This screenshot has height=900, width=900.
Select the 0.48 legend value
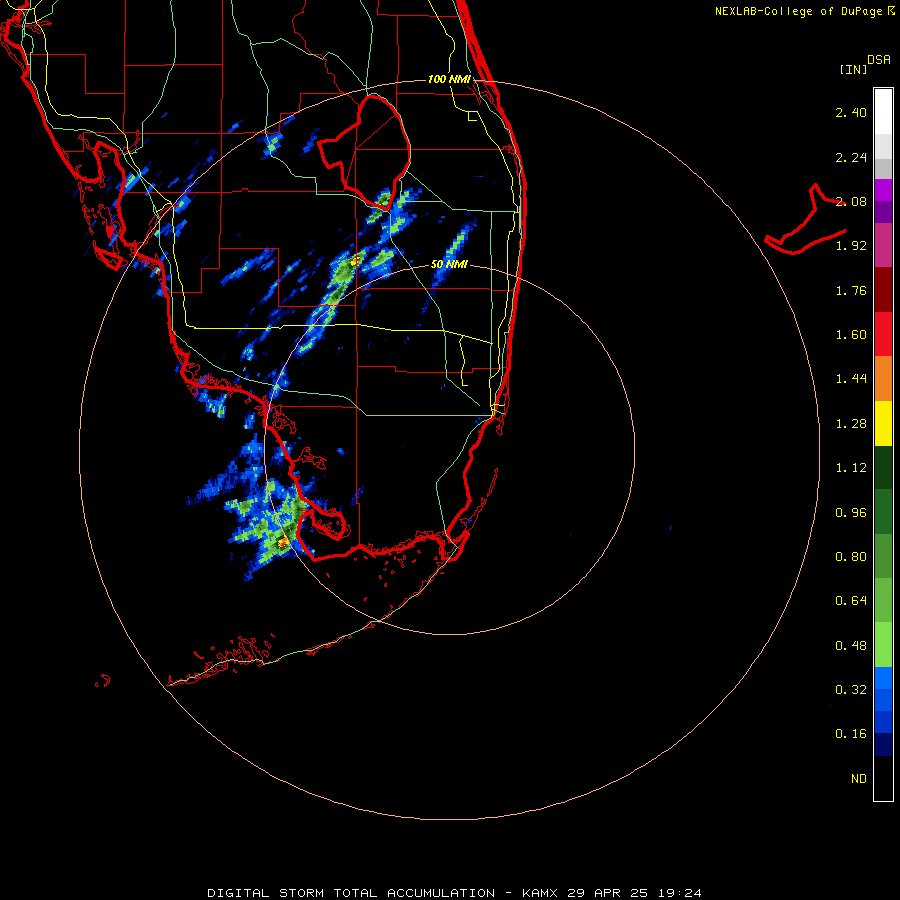coord(851,646)
